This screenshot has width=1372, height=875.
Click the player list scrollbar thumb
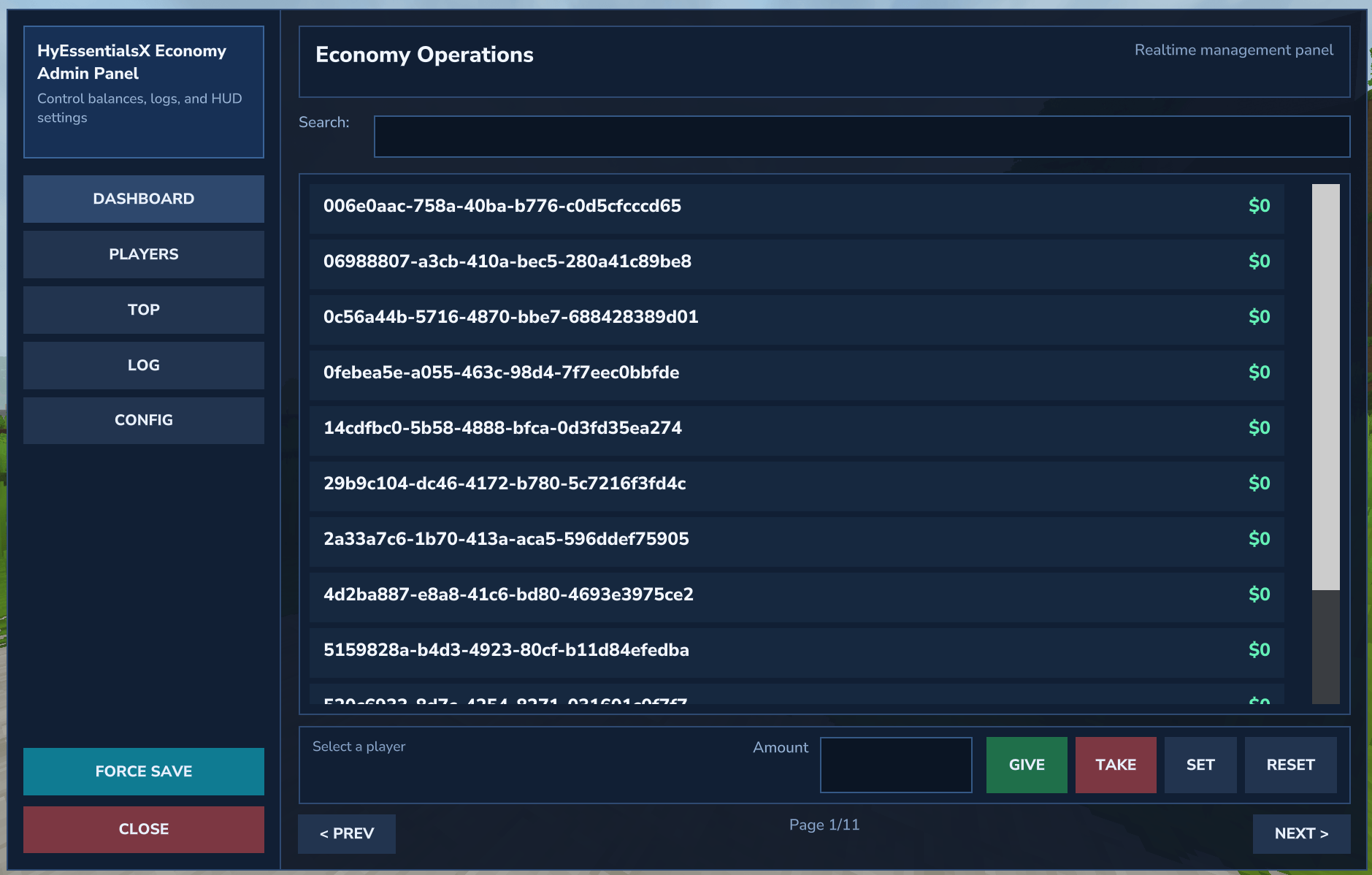(x=1325, y=387)
